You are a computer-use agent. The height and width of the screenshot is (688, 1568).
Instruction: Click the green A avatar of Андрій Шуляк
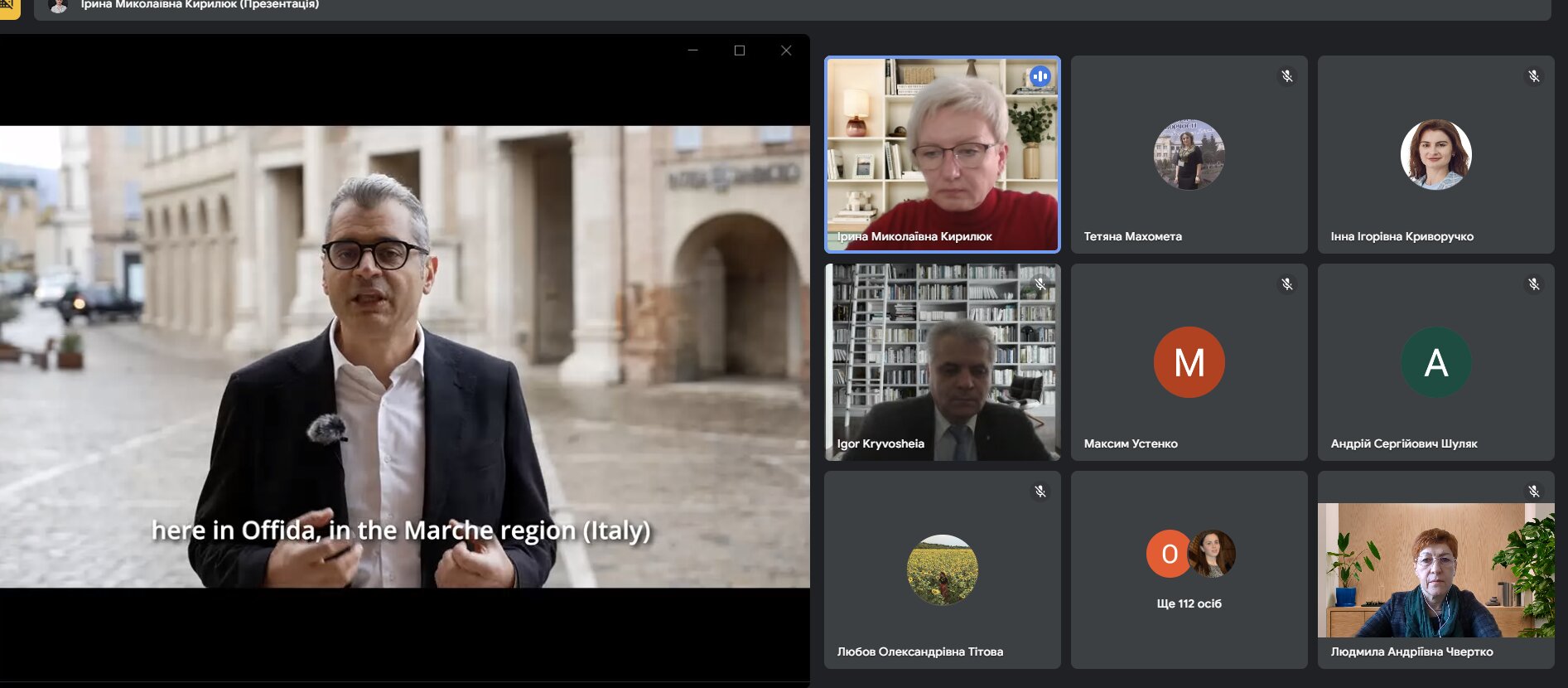click(x=1435, y=362)
